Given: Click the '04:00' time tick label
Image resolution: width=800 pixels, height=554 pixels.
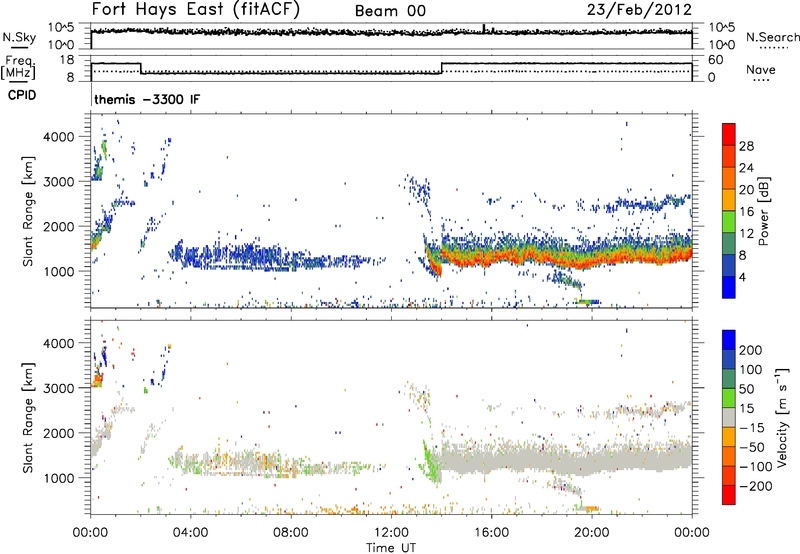Looking at the screenshot, I should pos(191,533).
